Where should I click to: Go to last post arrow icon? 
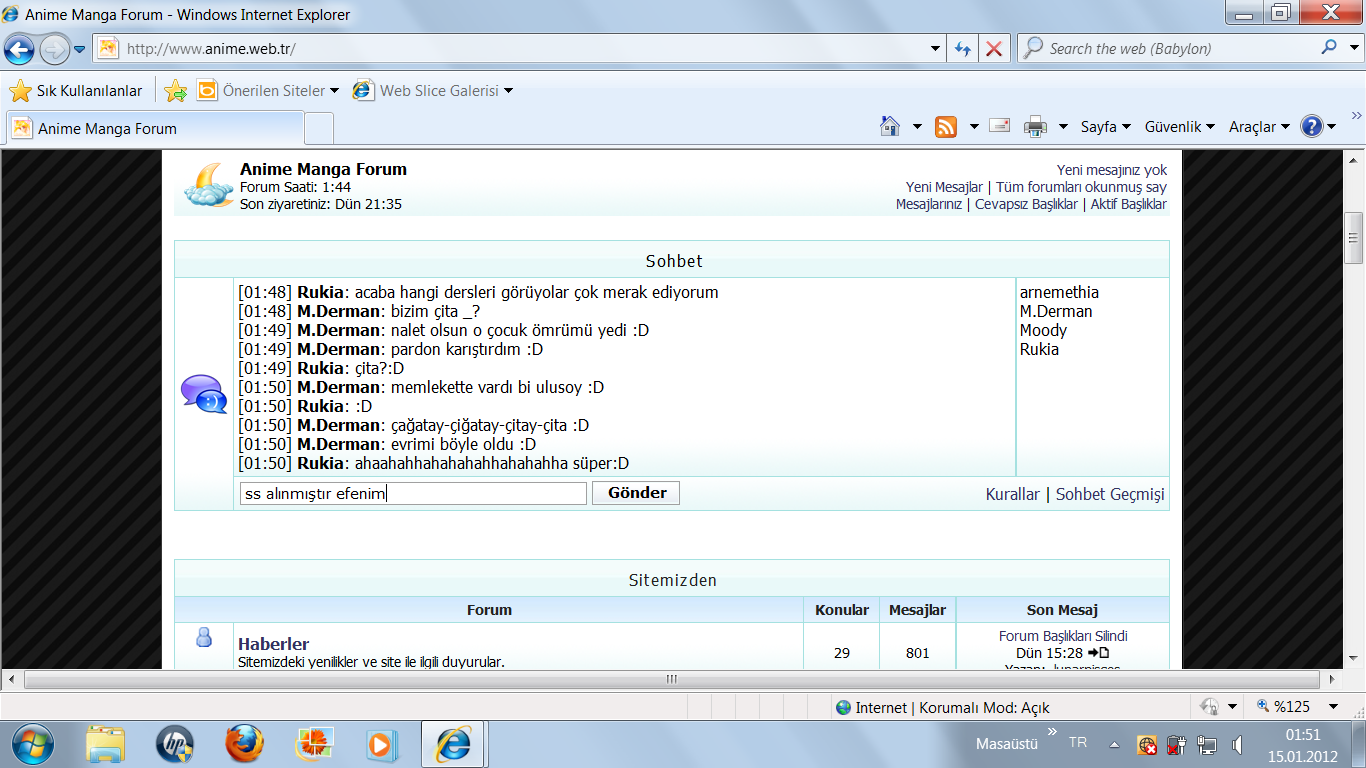(1099, 653)
